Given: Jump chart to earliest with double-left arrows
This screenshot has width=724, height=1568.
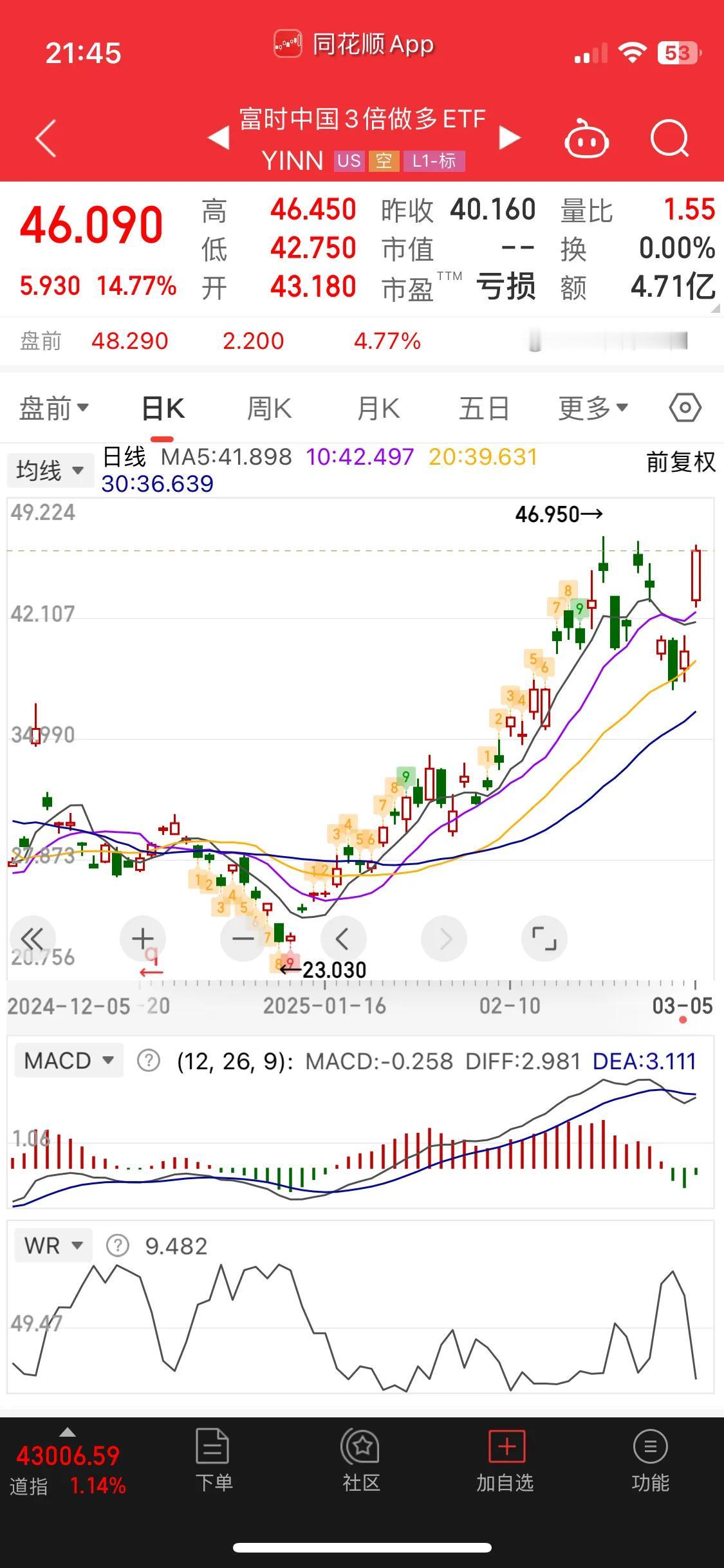Looking at the screenshot, I should click(x=33, y=939).
